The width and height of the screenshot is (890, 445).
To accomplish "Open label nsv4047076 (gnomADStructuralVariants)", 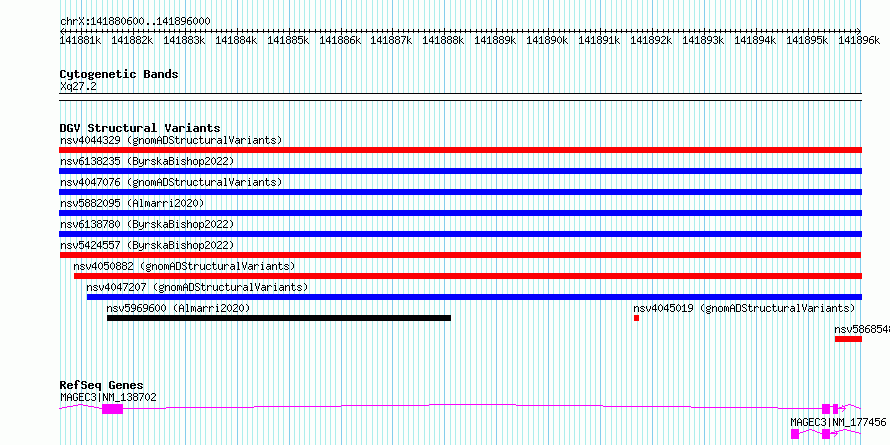I will tap(171, 182).
